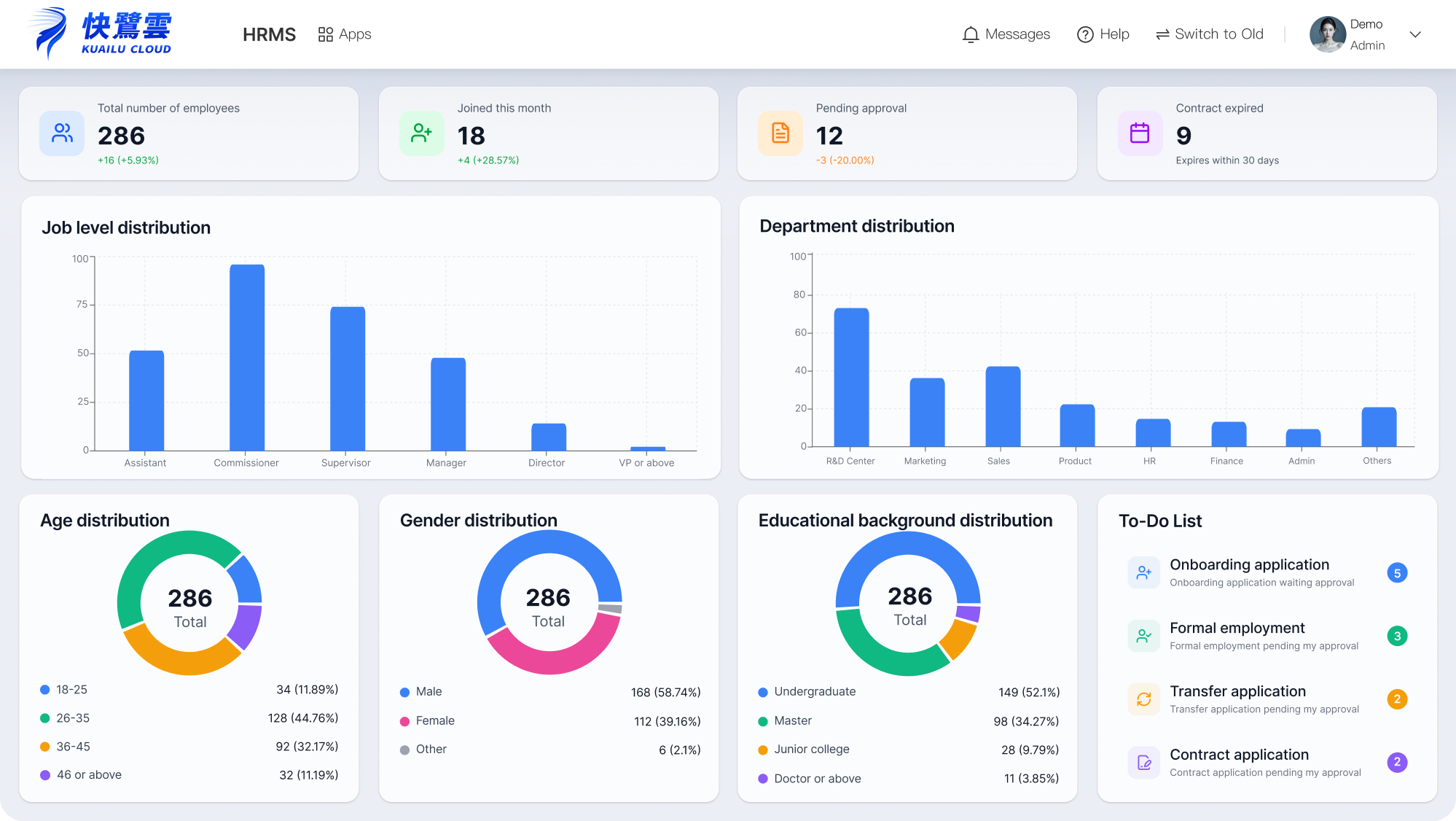This screenshot has height=821, width=1456.
Task: Click the Formal employment user-check icon
Action: point(1143,636)
